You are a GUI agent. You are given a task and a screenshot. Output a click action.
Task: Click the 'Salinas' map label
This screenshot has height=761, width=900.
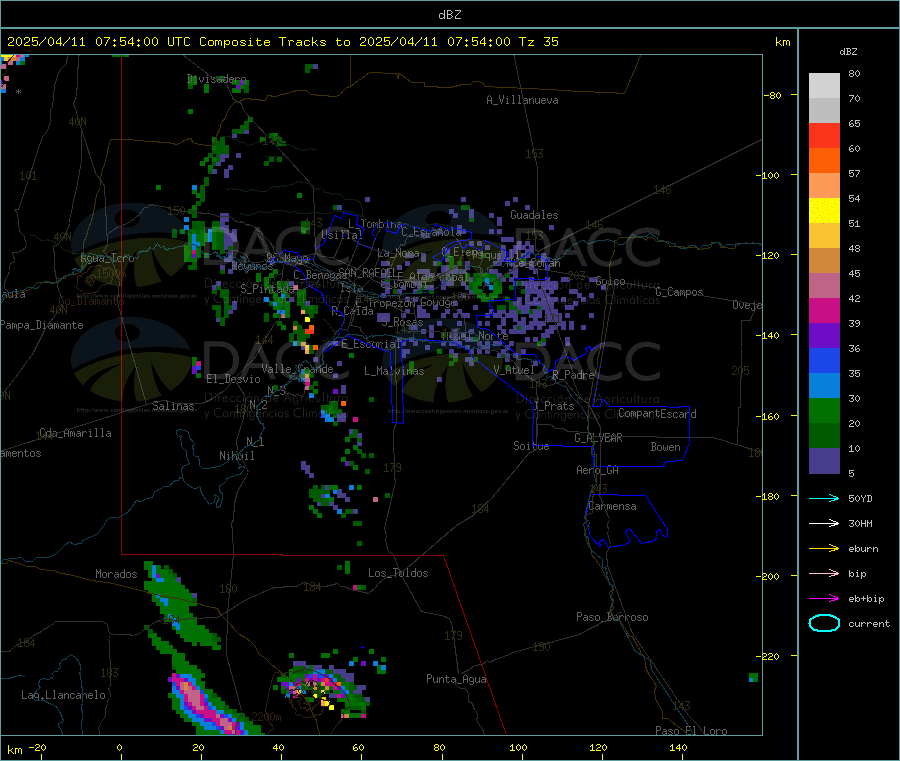click(x=173, y=406)
